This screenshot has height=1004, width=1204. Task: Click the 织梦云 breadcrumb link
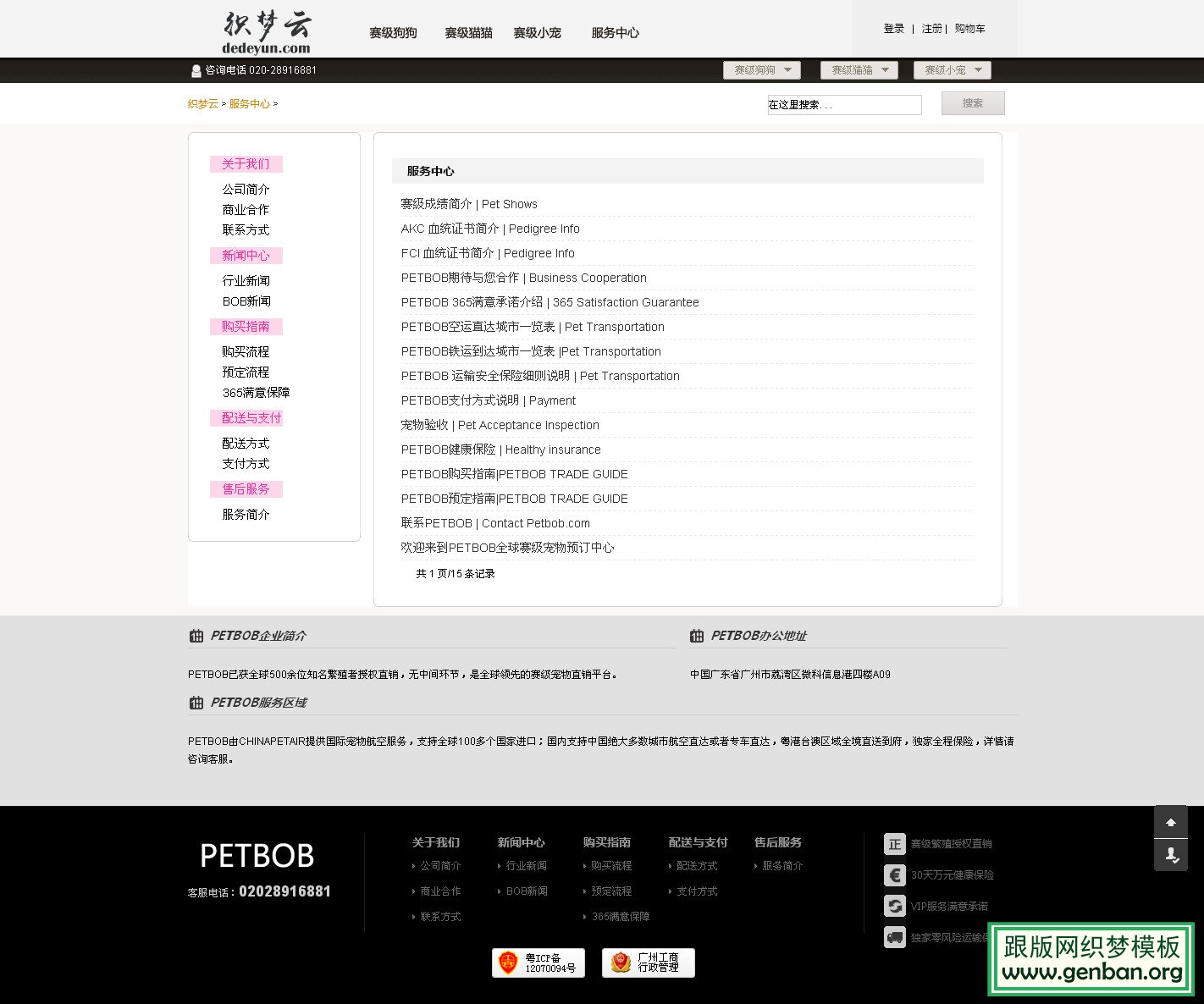(x=203, y=104)
